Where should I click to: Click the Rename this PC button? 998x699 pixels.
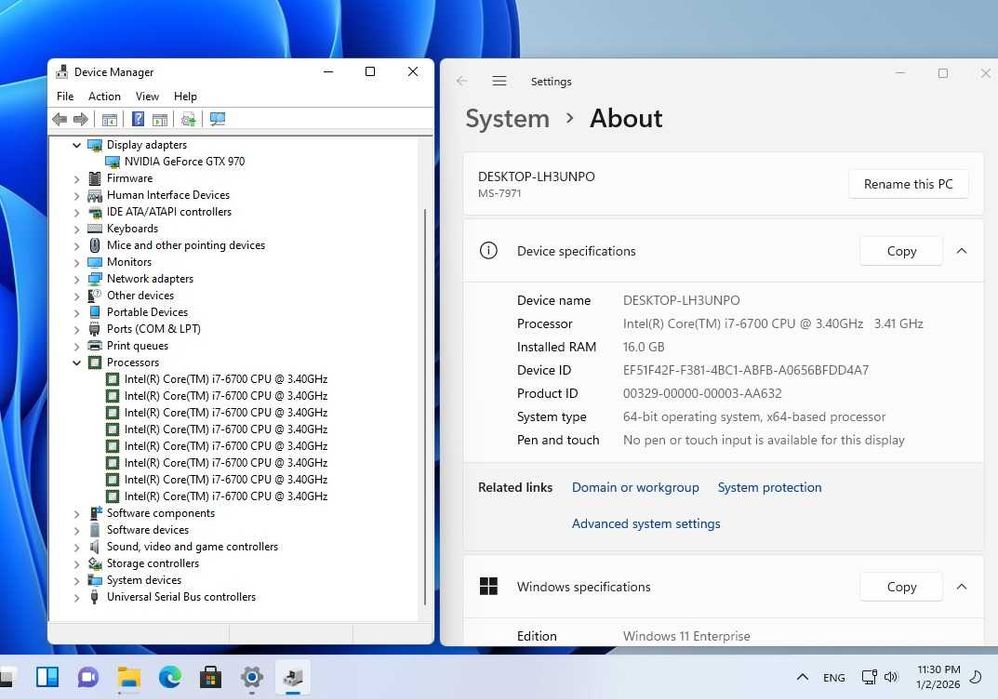tap(908, 184)
